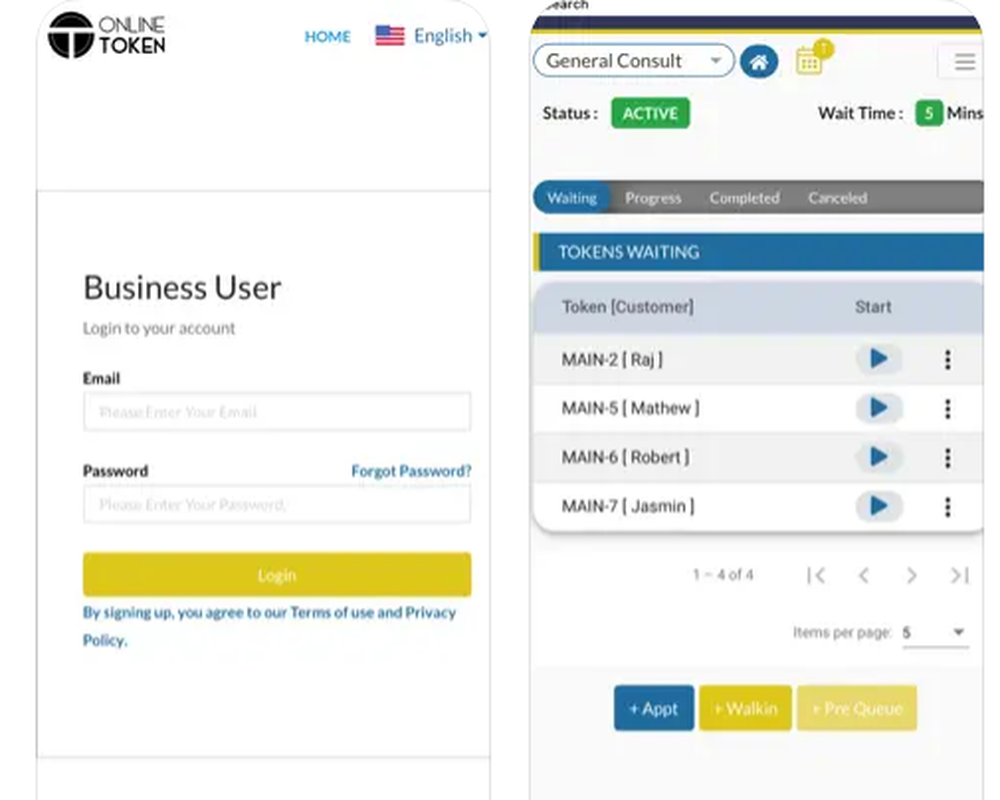Expand the General Consult dropdown

click(x=633, y=61)
